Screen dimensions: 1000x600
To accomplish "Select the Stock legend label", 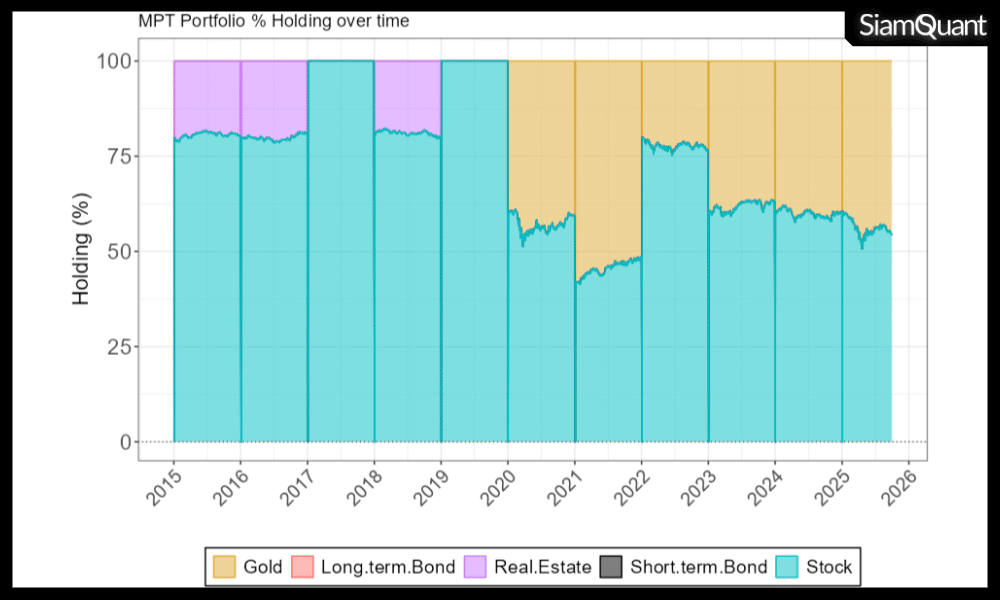I will [829, 567].
